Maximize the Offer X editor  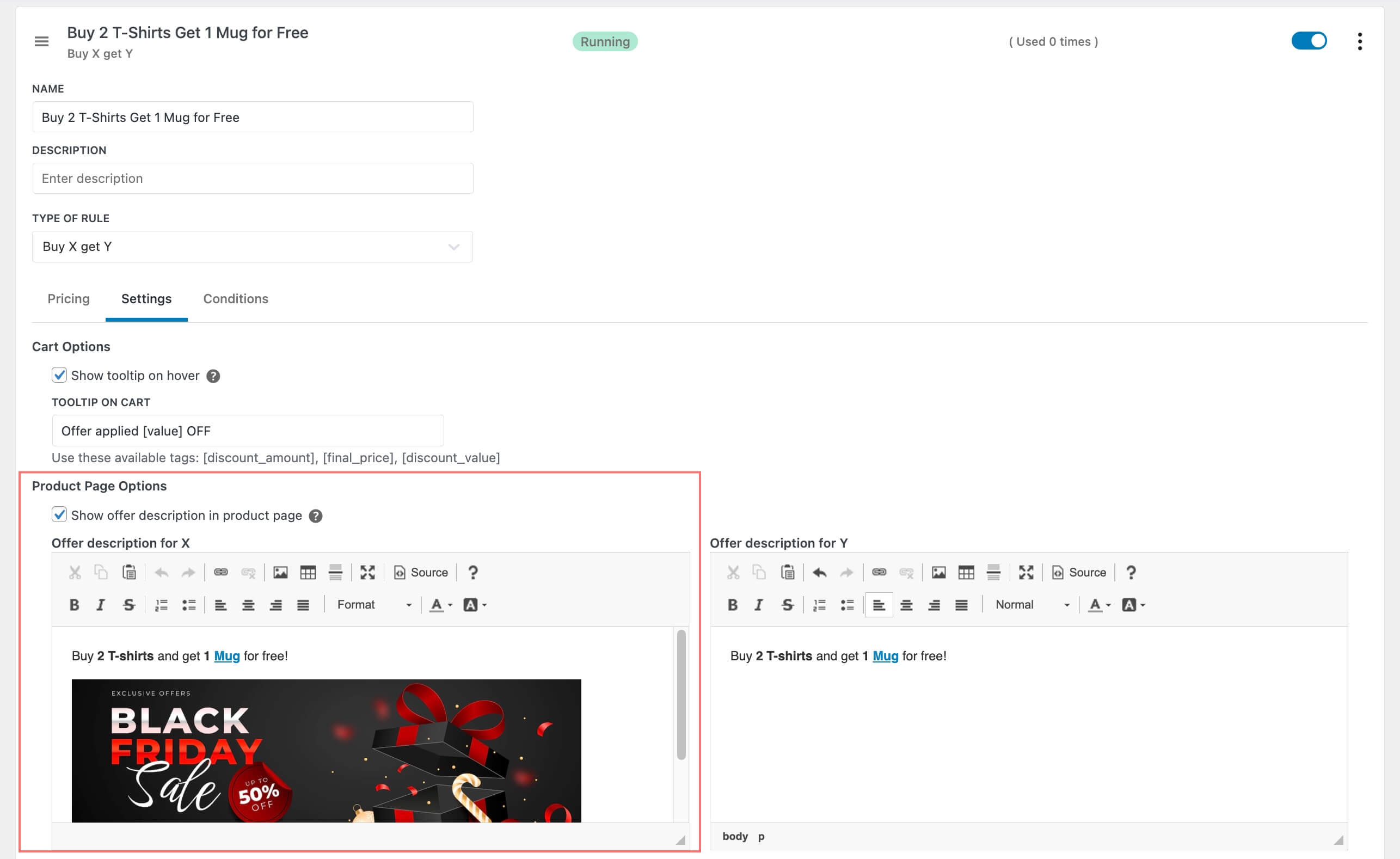coord(367,572)
